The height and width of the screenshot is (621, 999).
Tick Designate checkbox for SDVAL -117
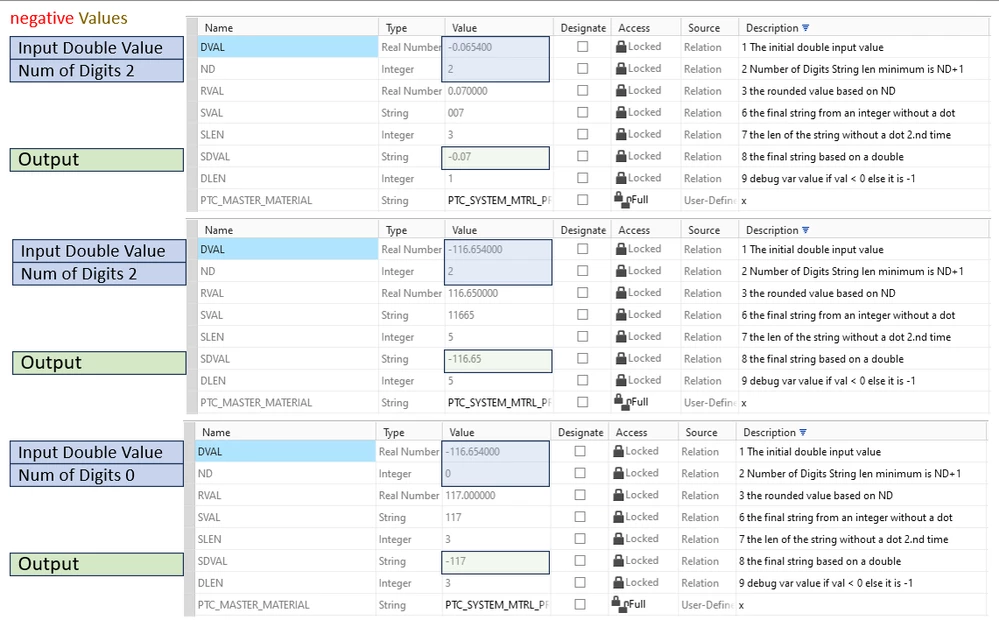(x=580, y=560)
